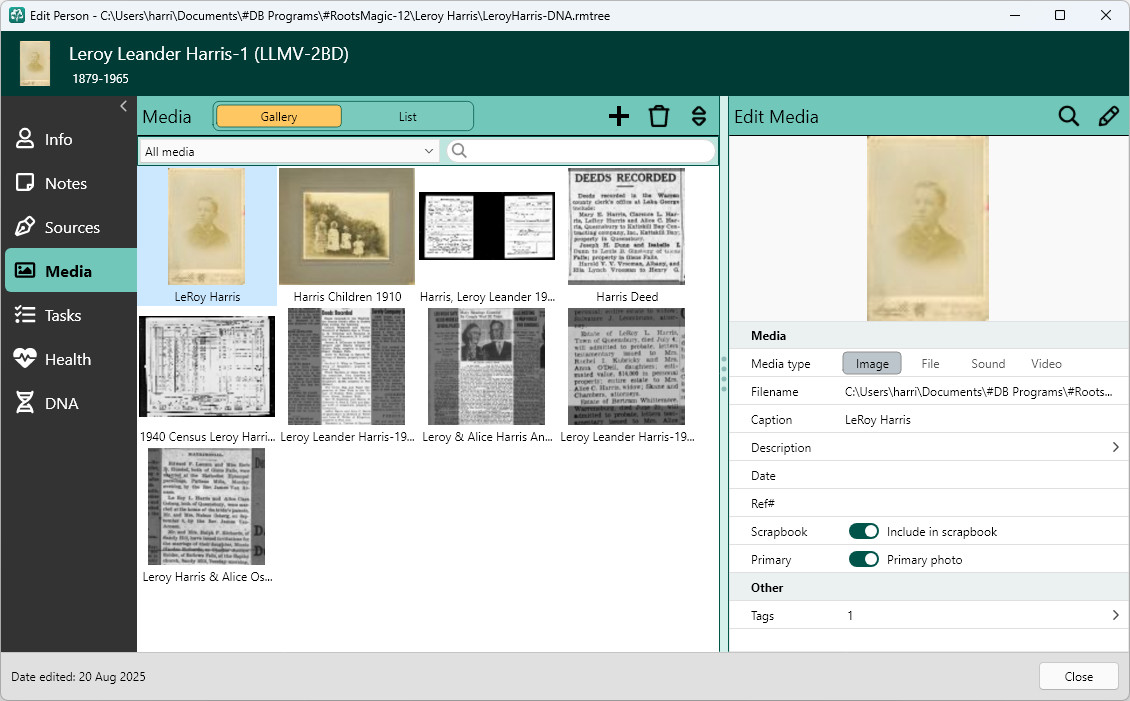Set media type to Image
1130x701 pixels.
pyautogui.click(x=872, y=364)
